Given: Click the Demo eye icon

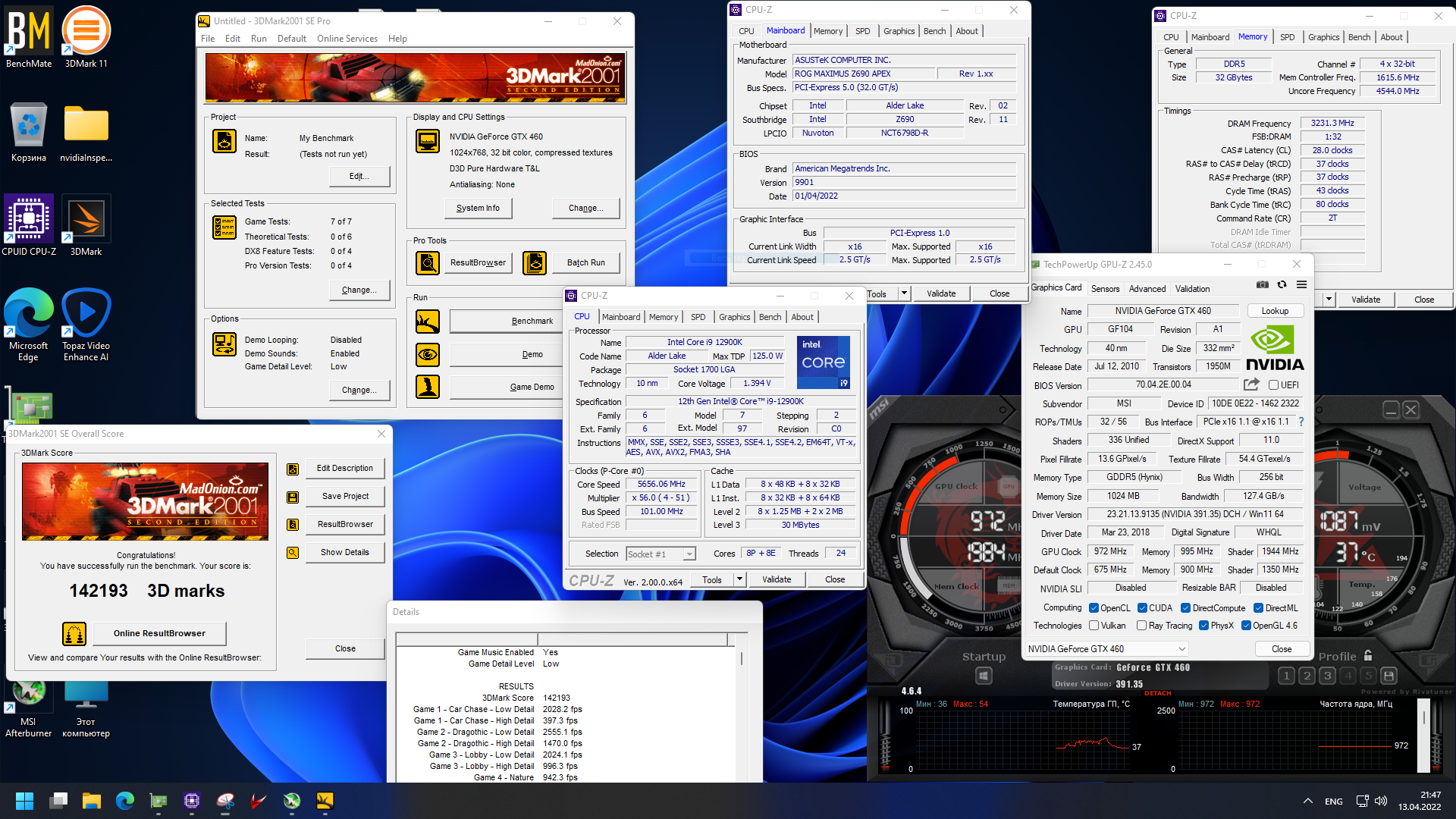Looking at the screenshot, I should tap(428, 354).
